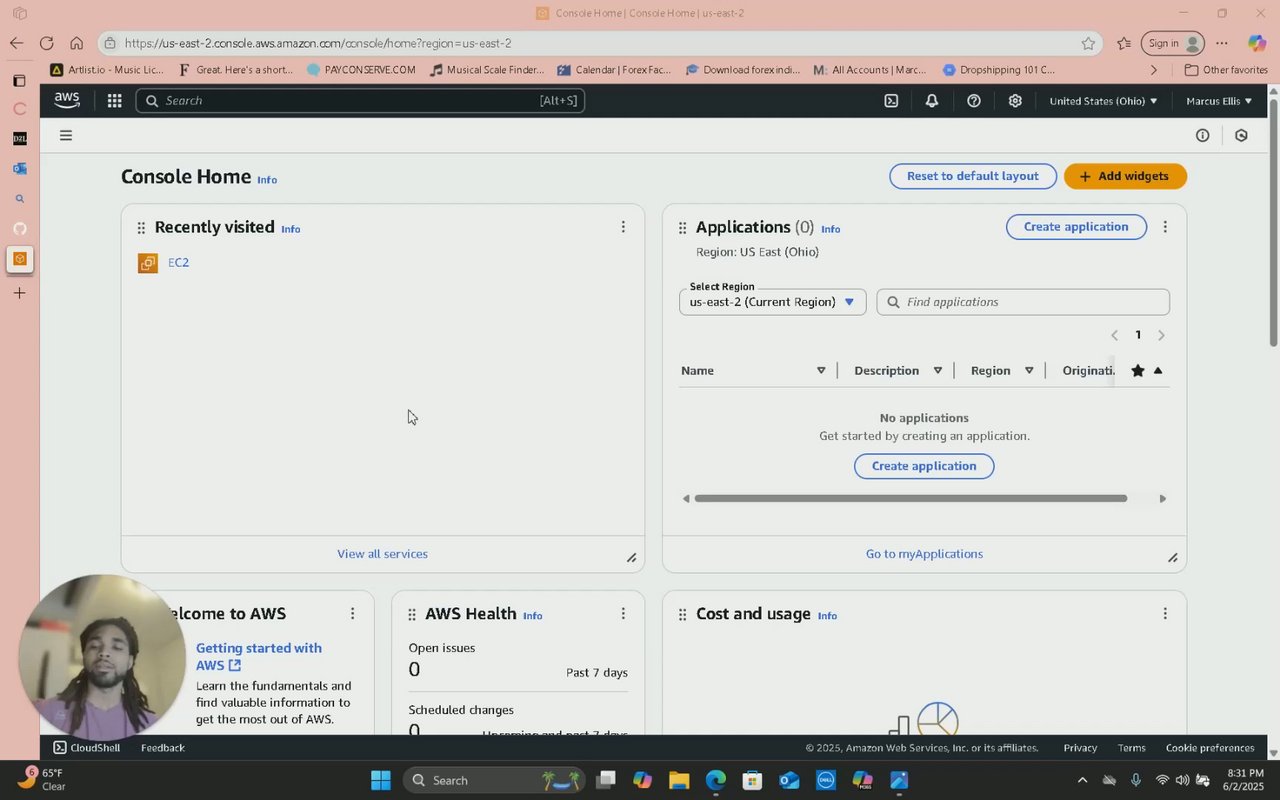Open the Cookie preferences footer link
This screenshot has width=1280, height=800.
tap(1210, 748)
